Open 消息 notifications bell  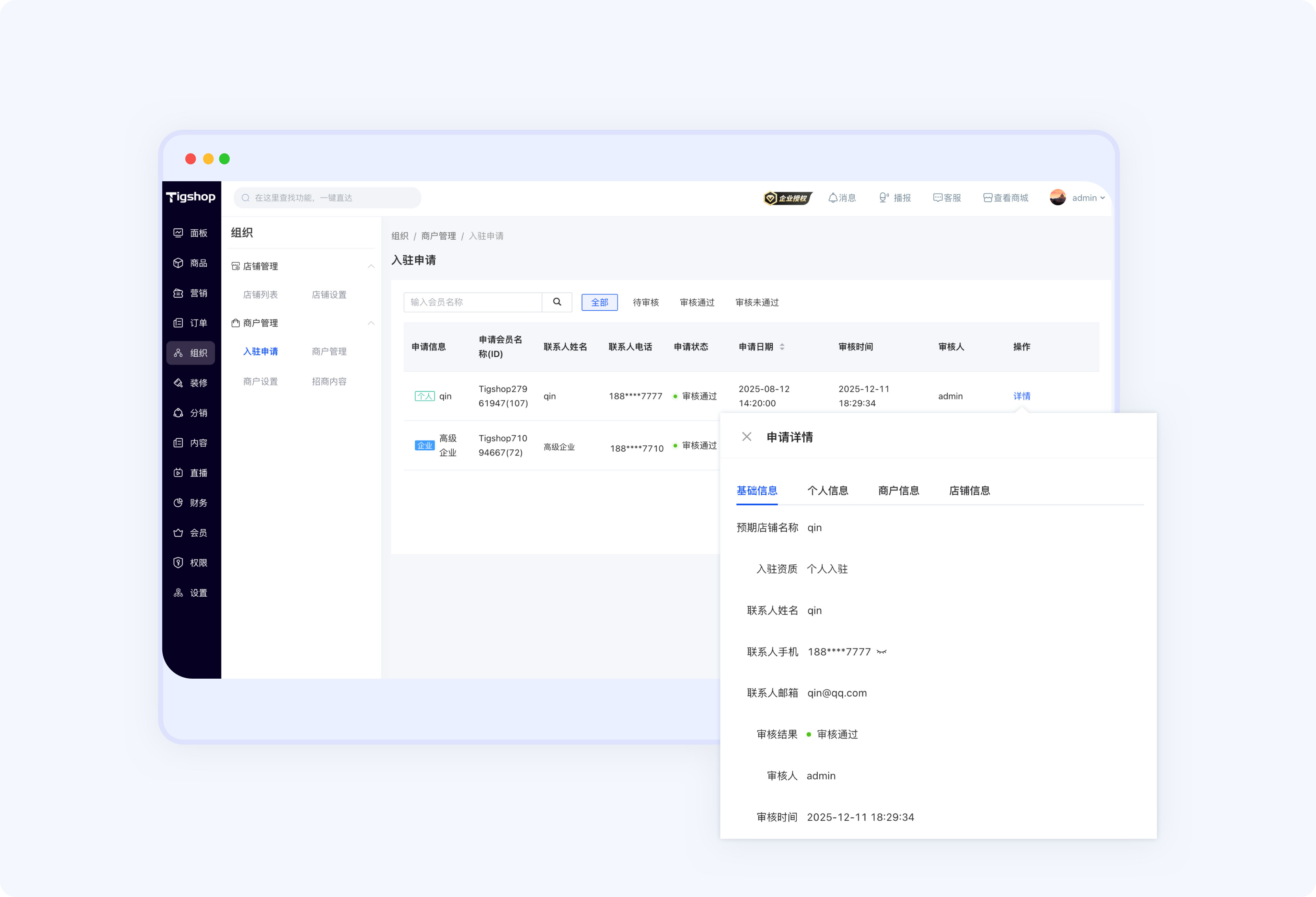pos(842,198)
